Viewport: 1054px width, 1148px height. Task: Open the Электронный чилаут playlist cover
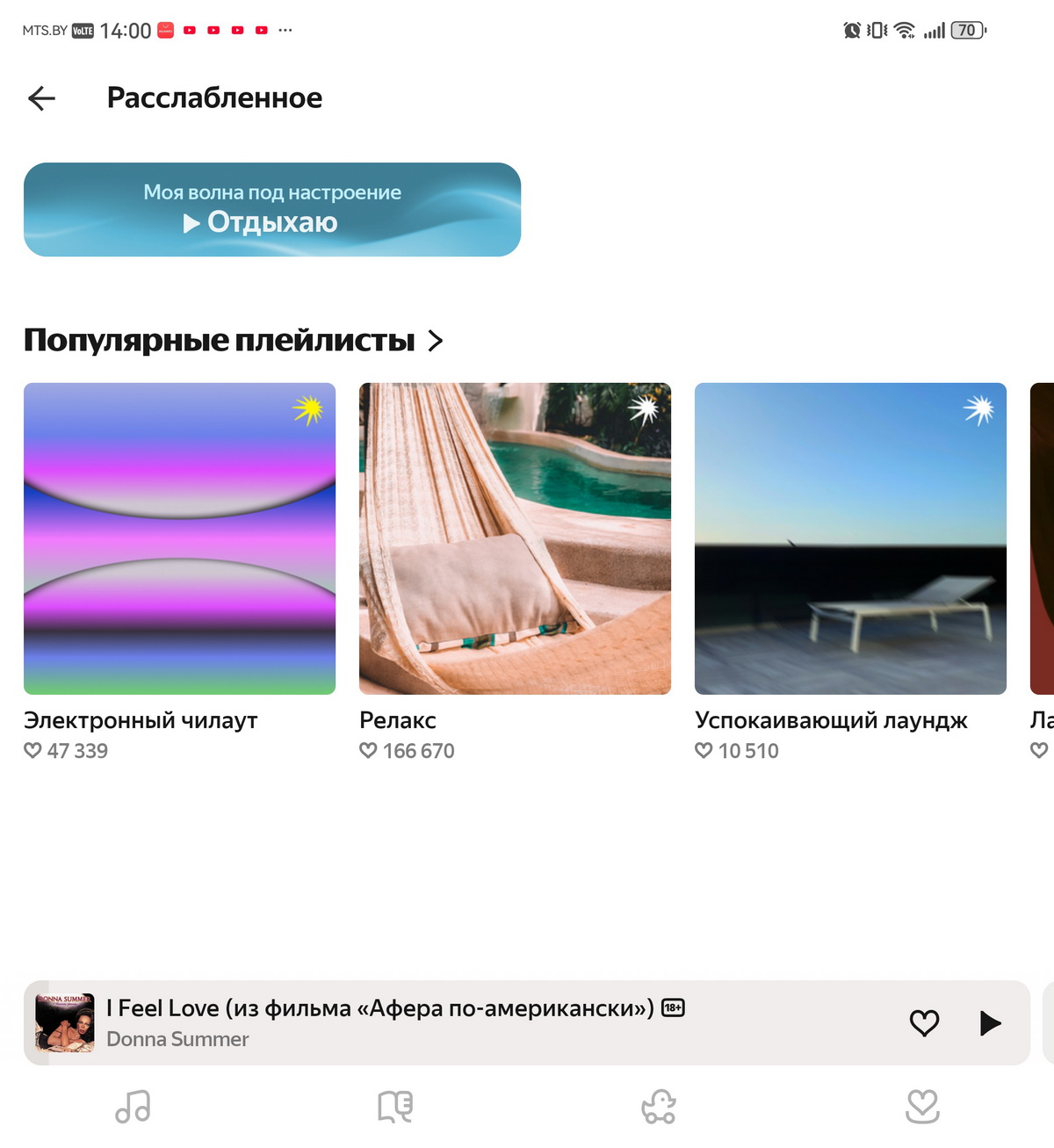coord(179,538)
